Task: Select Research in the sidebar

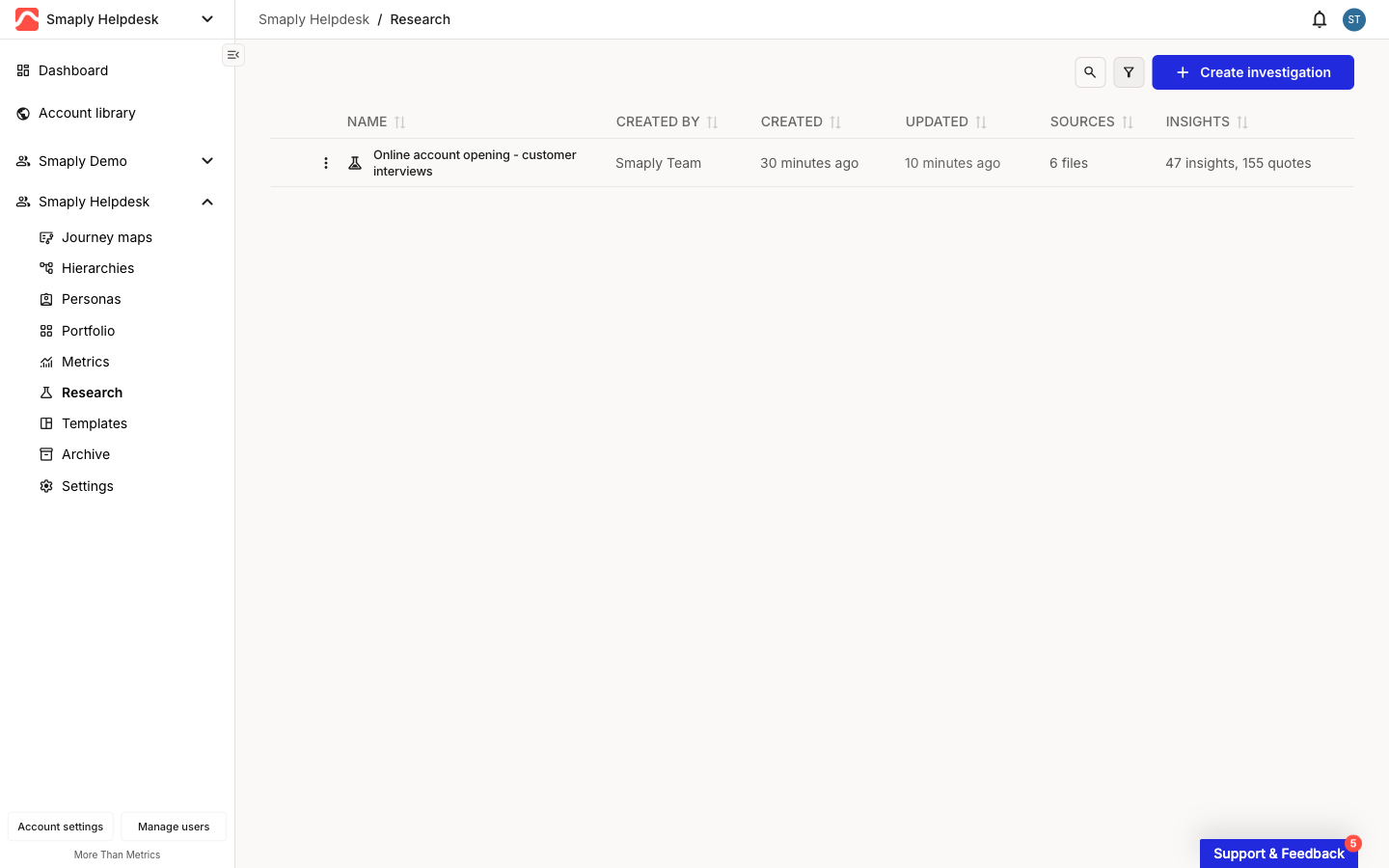Action: coord(92,393)
